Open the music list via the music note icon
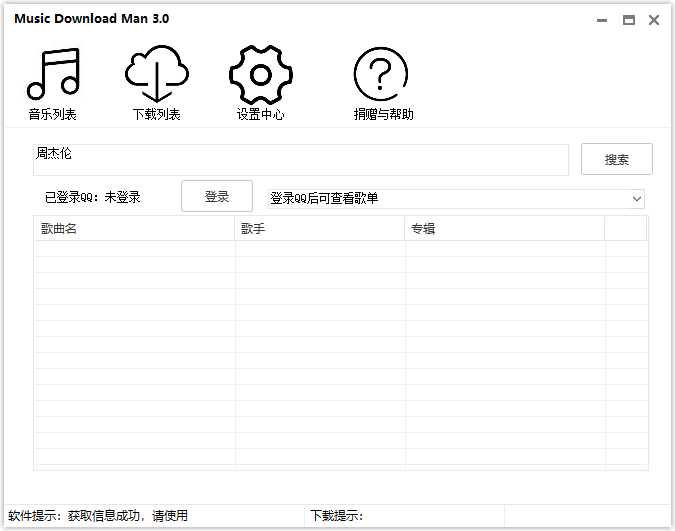Screen dimensions: 675x531 [53, 73]
